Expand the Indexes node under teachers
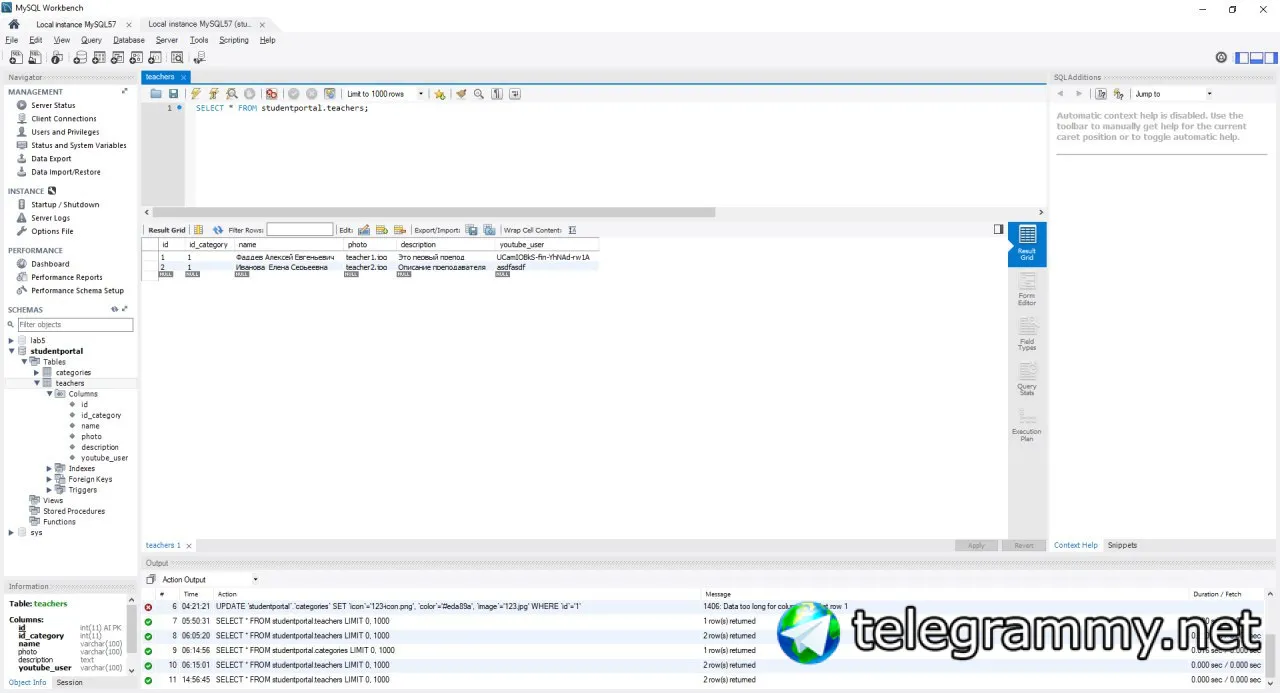 pos(49,468)
